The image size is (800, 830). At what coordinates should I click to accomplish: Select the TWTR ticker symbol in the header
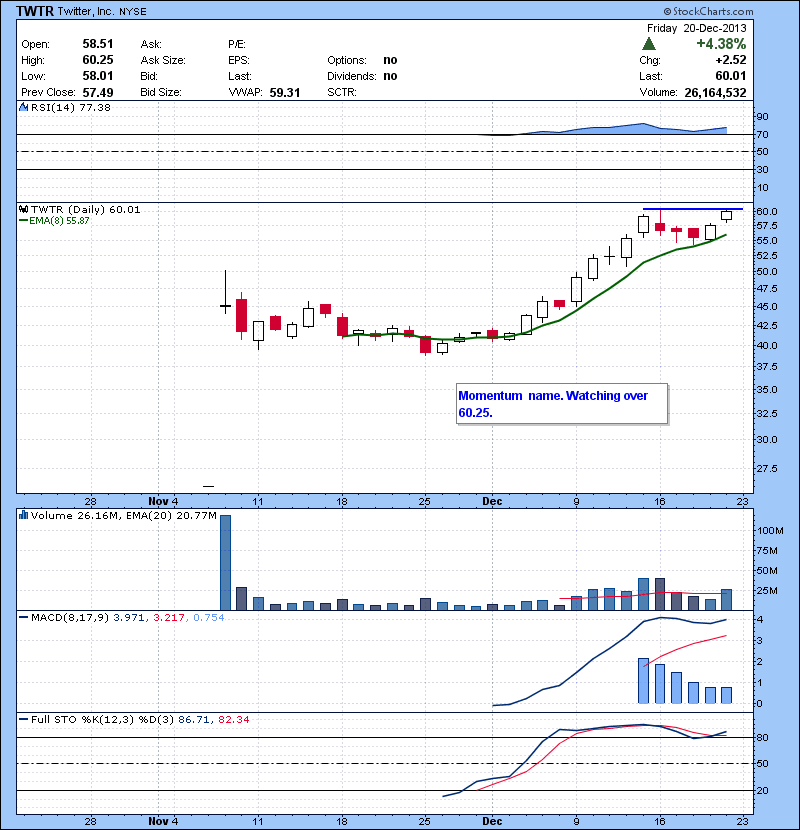34,11
